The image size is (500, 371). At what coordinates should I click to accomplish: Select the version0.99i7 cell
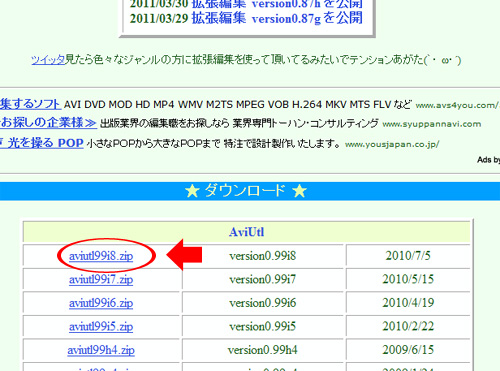263,279
